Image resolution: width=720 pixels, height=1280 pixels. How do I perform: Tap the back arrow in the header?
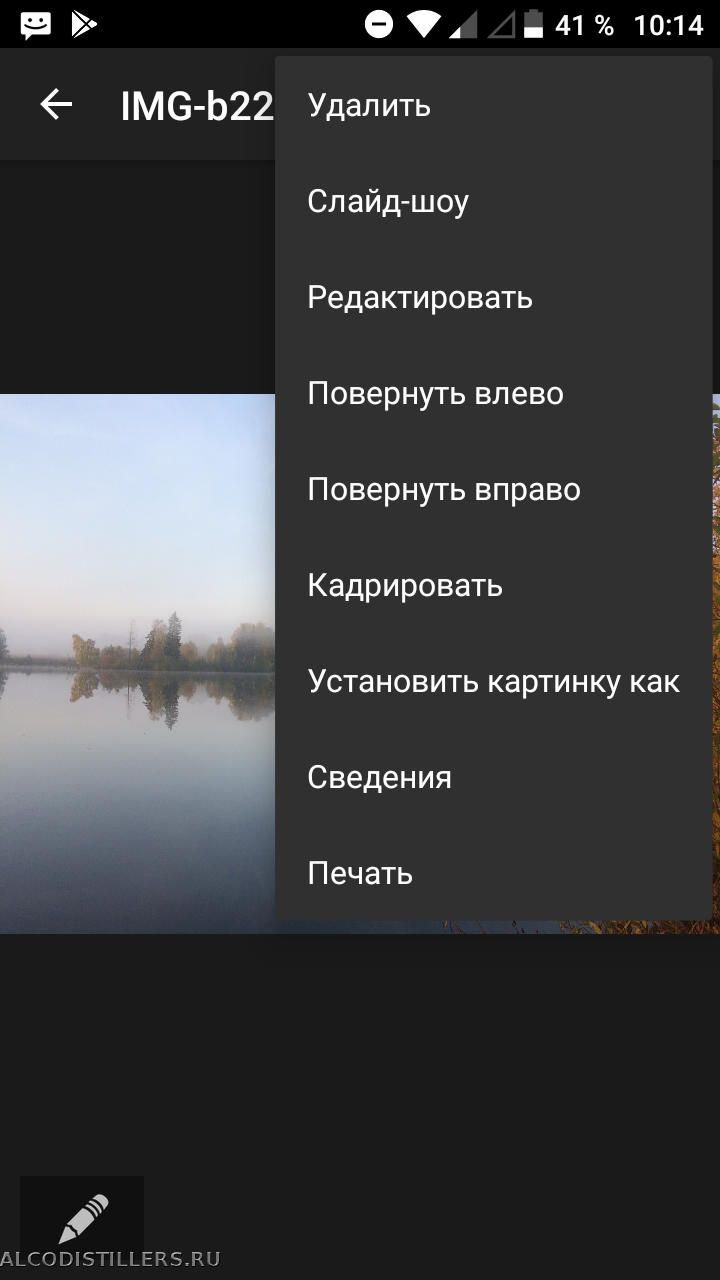pos(56,104)
